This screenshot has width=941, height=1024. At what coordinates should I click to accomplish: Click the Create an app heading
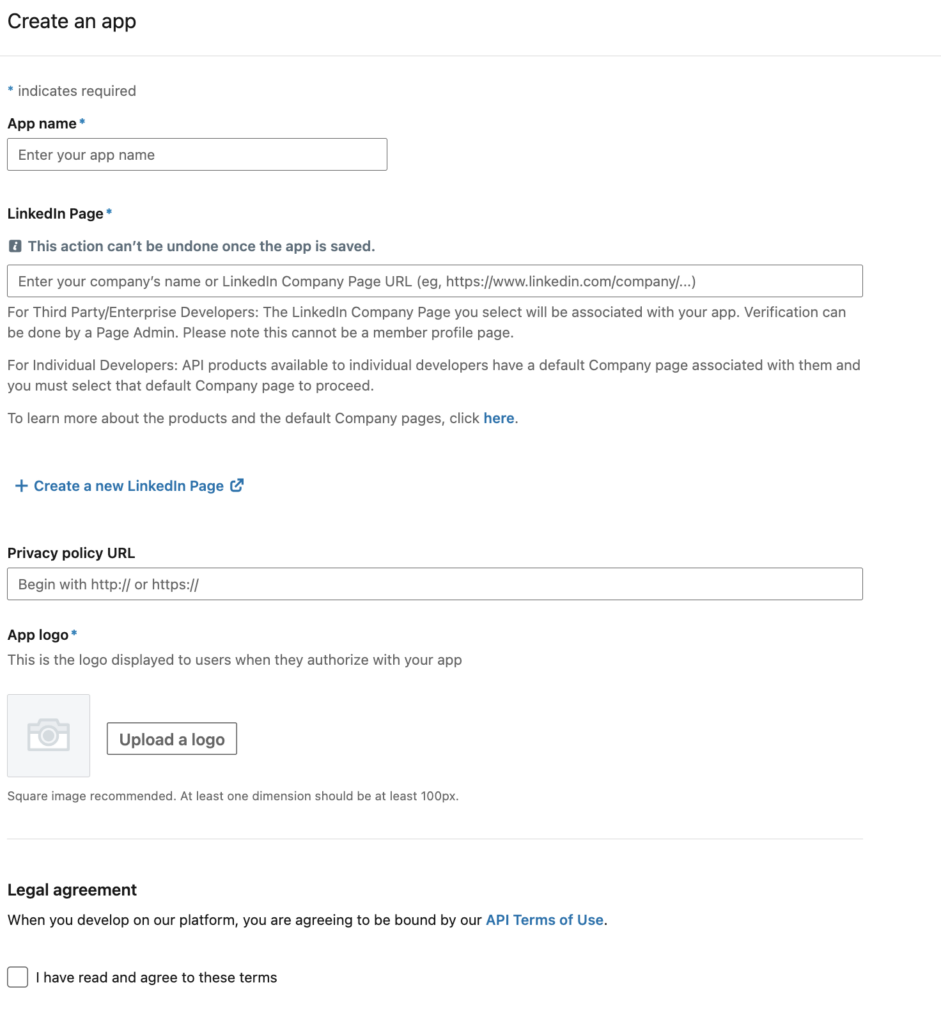point(72,22)
